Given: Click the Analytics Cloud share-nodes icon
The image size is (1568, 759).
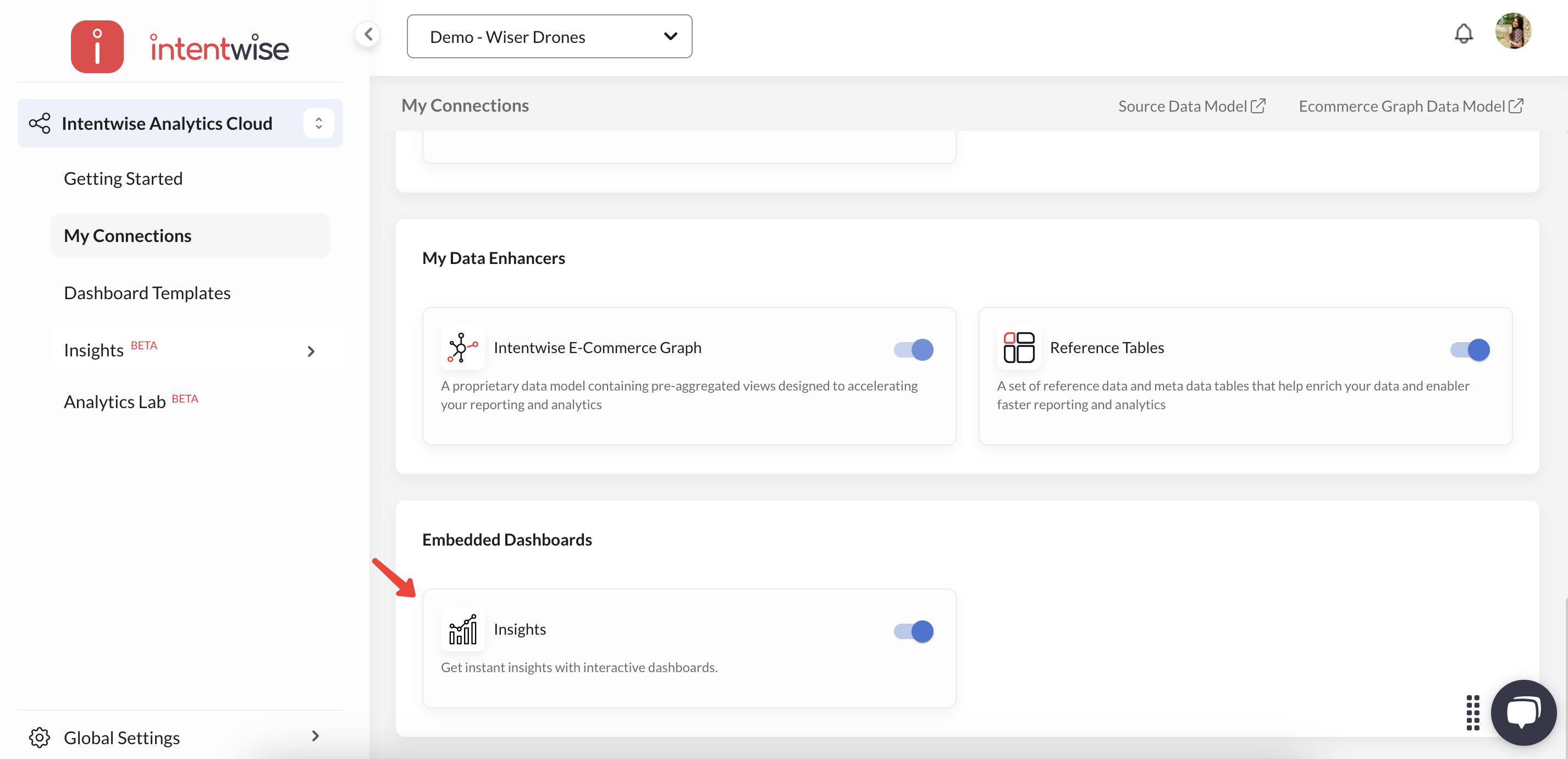Looking at the screenshot, I should 40,124.
